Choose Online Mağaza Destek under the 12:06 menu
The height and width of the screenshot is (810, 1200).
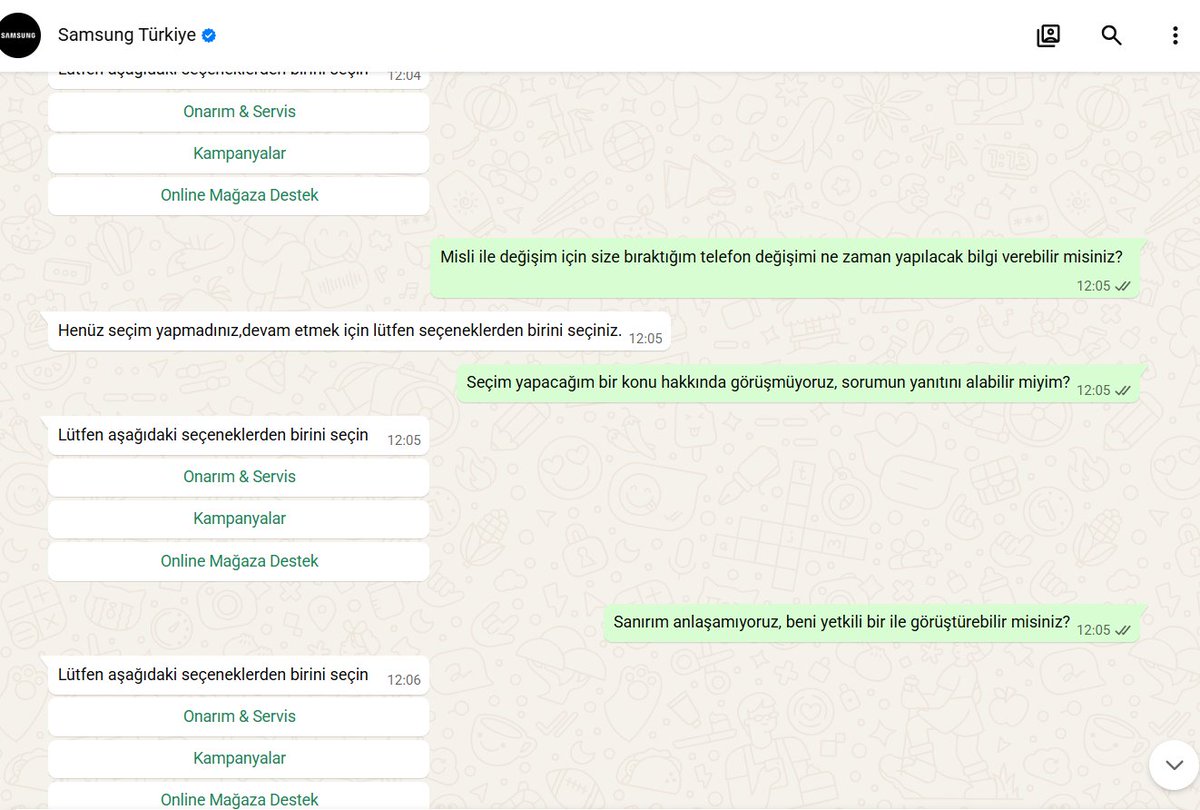point(239,796)
